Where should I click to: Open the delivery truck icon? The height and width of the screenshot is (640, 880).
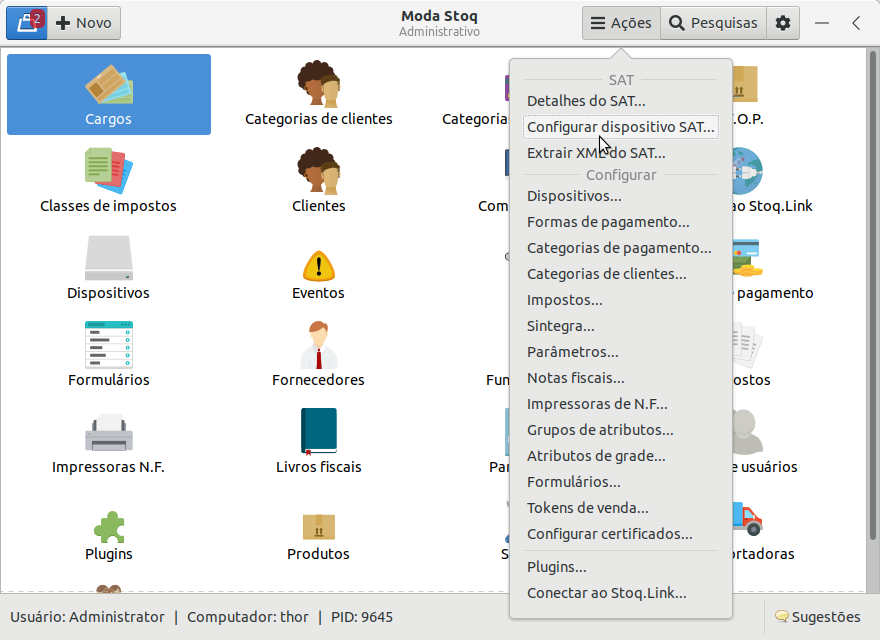tap(748, 518)
